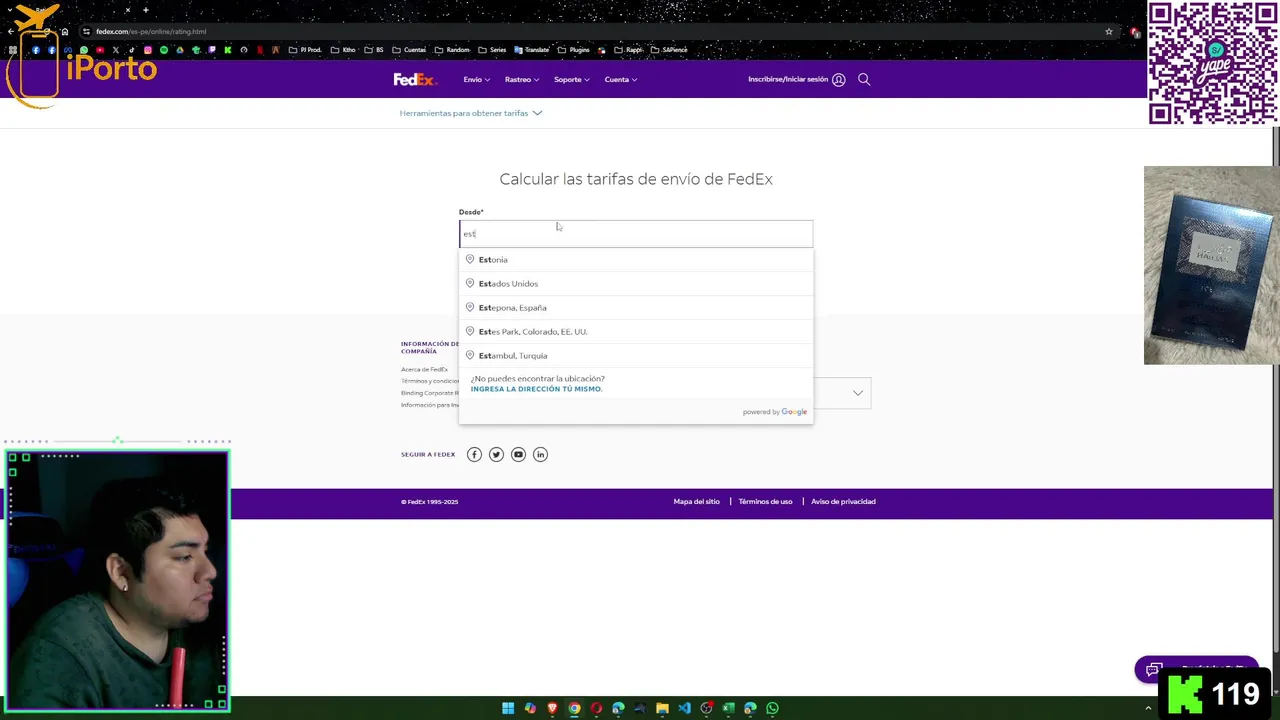
Task: Open the footer language dropdown chevron
Action: 858,393
